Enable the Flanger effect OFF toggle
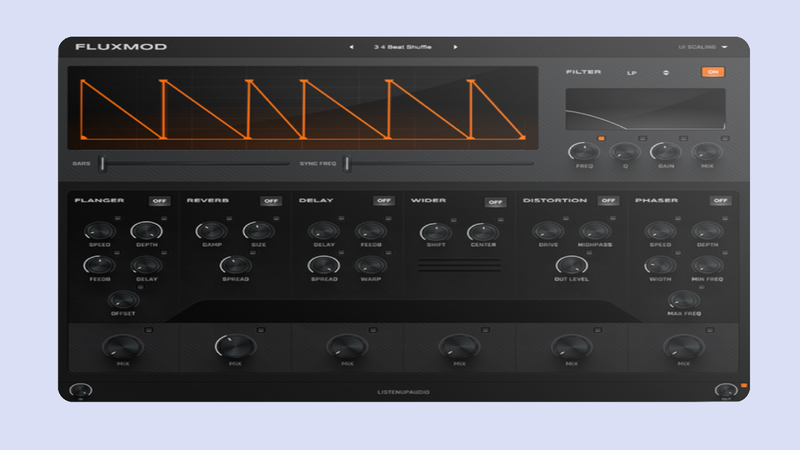 pyautogui.click(x=160, y=201)
